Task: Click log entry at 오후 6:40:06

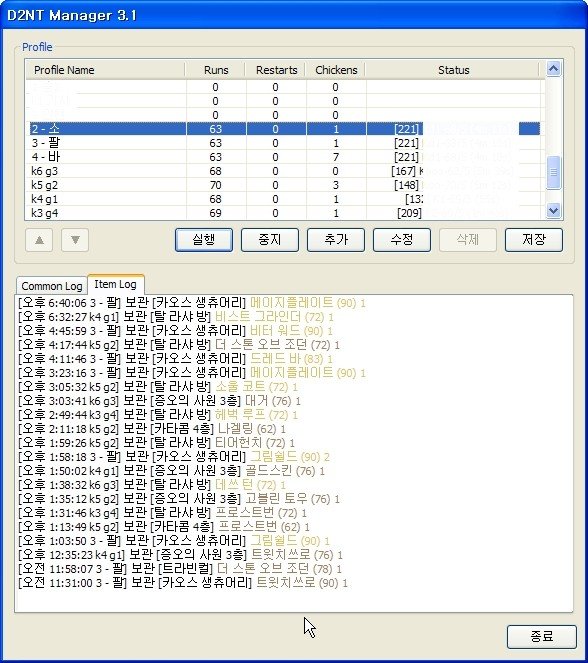Action: coord(192,303)
